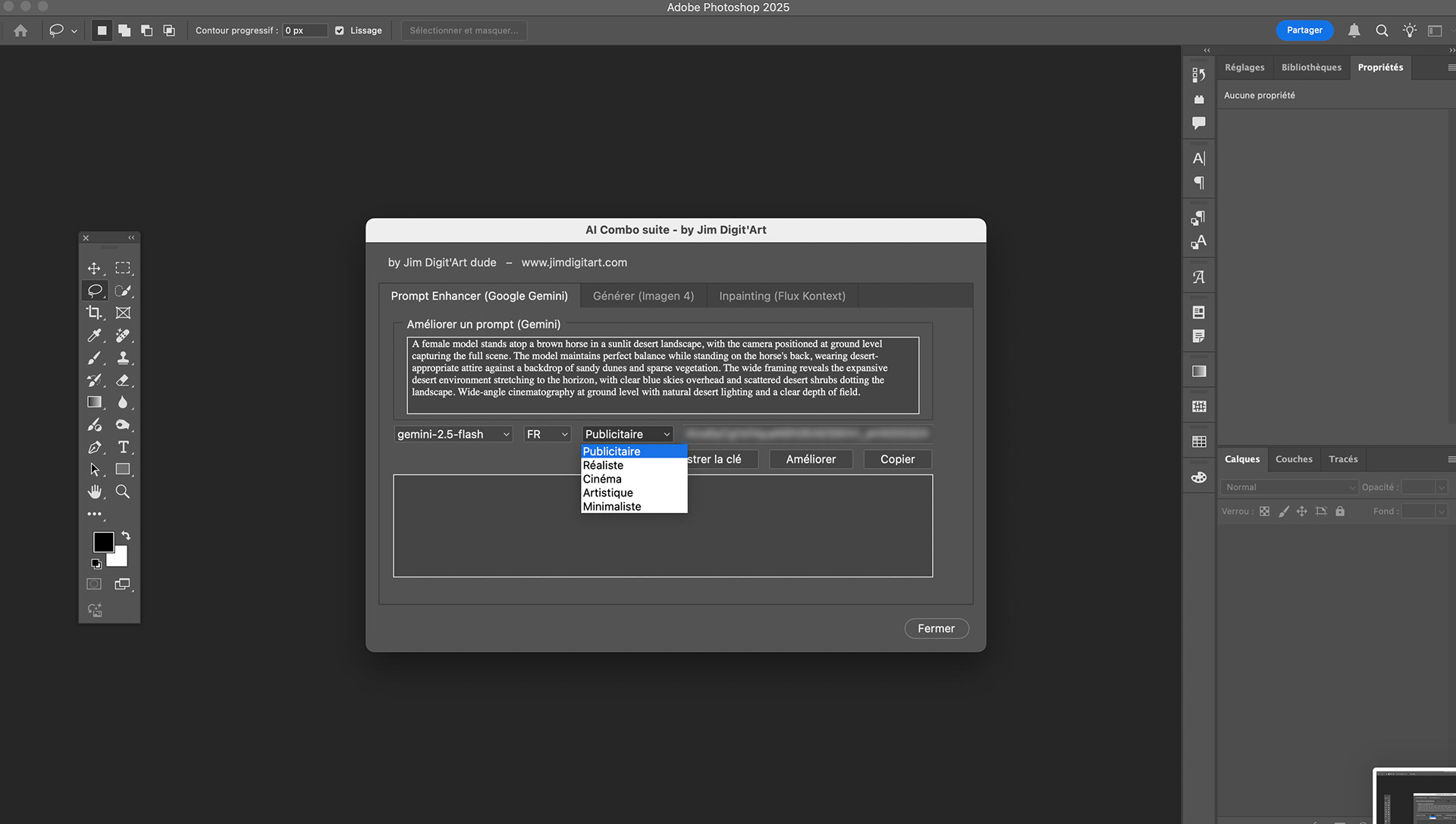Image resolution: width=1456 pixels, height=824 pixels.
Task: Click the Améliorer button
Action: 811,459
